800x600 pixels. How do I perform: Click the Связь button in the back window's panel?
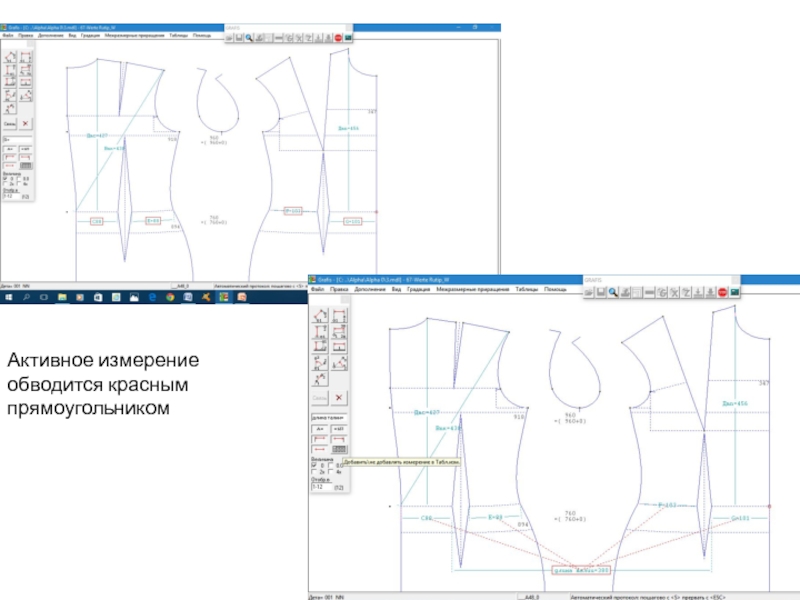point(10,123)
